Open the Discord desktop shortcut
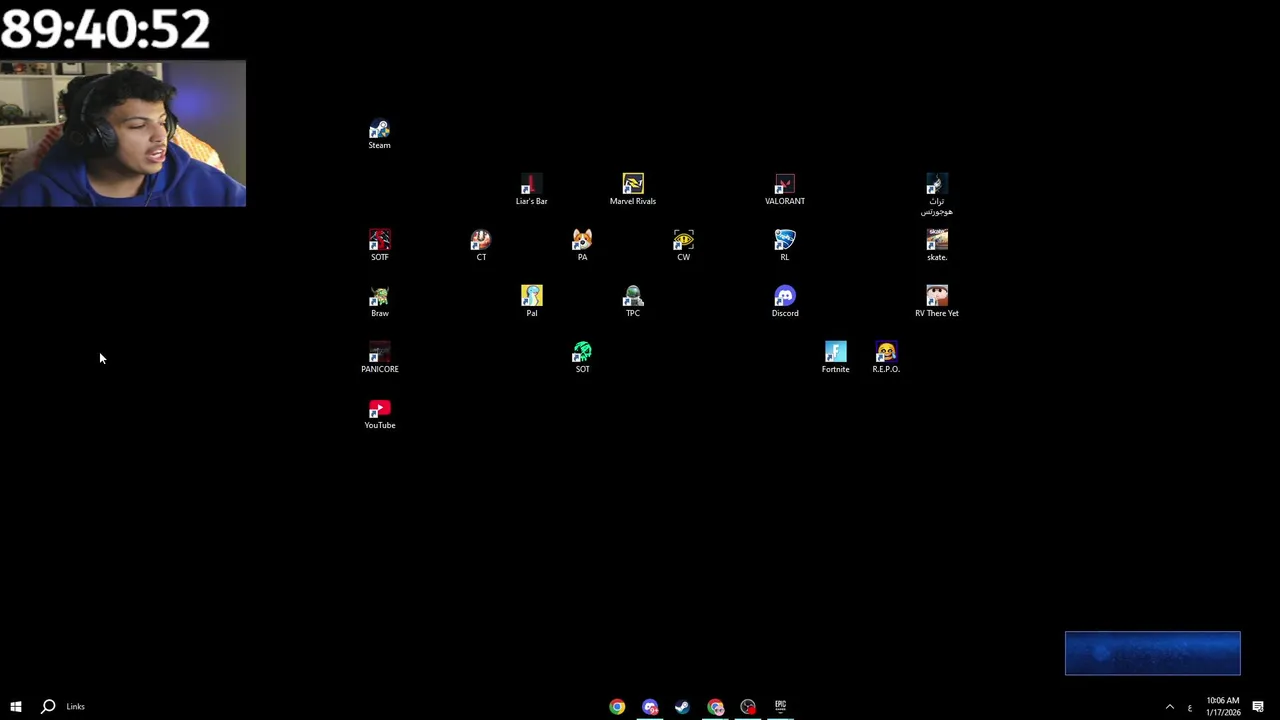Image resolution: width=1280 pixels, height=720 pixels. point(785,302)
